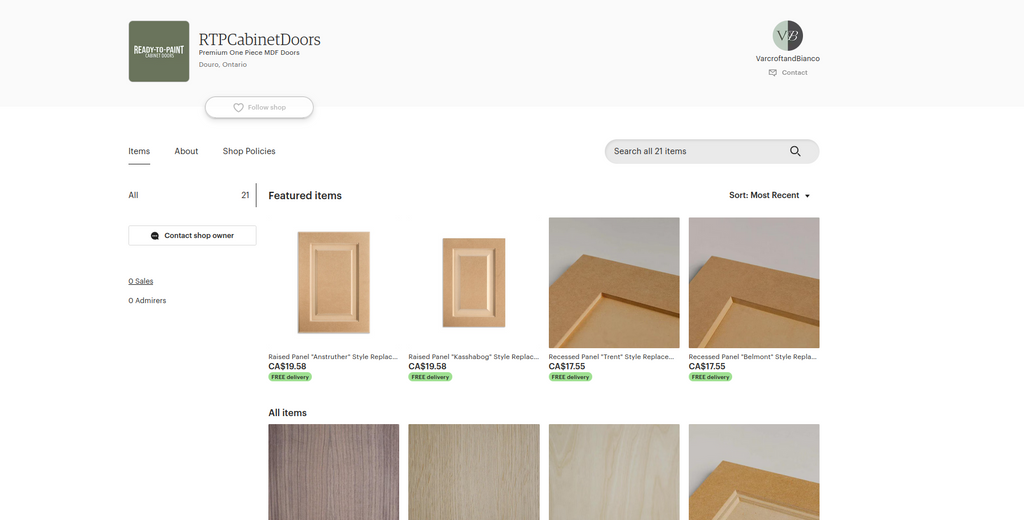Click the All items heading
This screenshot has height=520, width=1024.
tap(287, 413)
